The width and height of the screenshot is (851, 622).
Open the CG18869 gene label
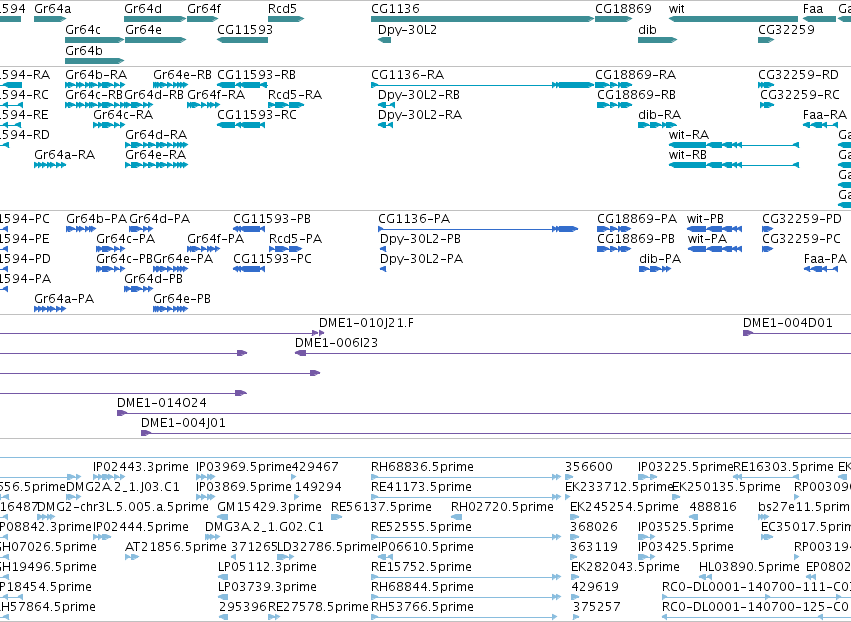(623, 9)
